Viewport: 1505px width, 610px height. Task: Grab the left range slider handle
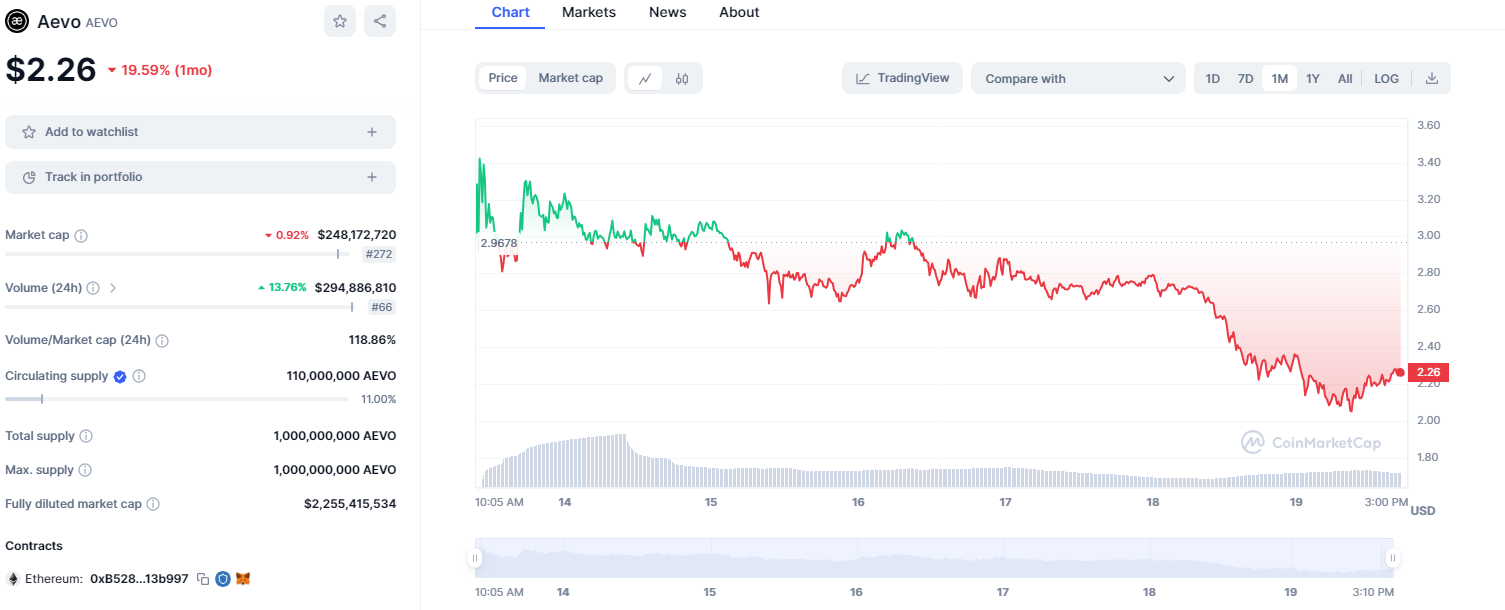point(476,558)
